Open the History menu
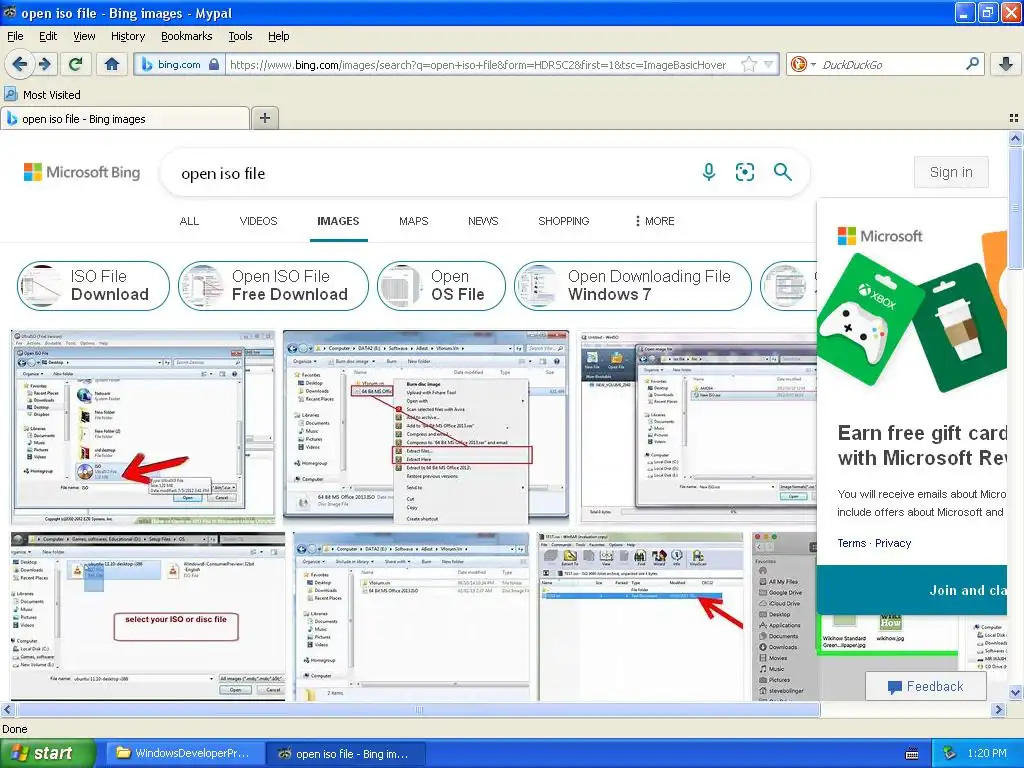 127,36
